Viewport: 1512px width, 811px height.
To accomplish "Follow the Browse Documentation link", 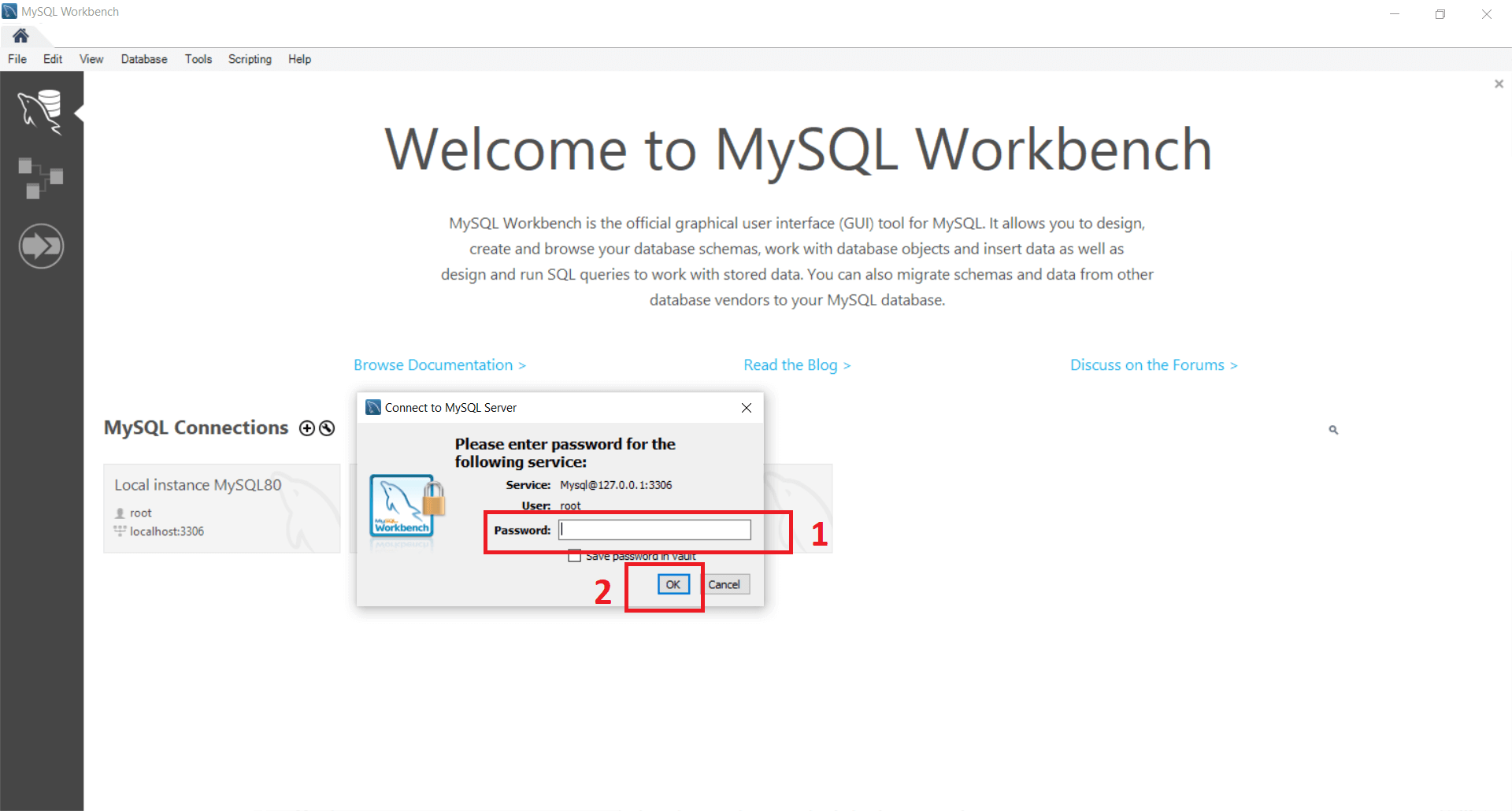I will (x=439, y=365).
